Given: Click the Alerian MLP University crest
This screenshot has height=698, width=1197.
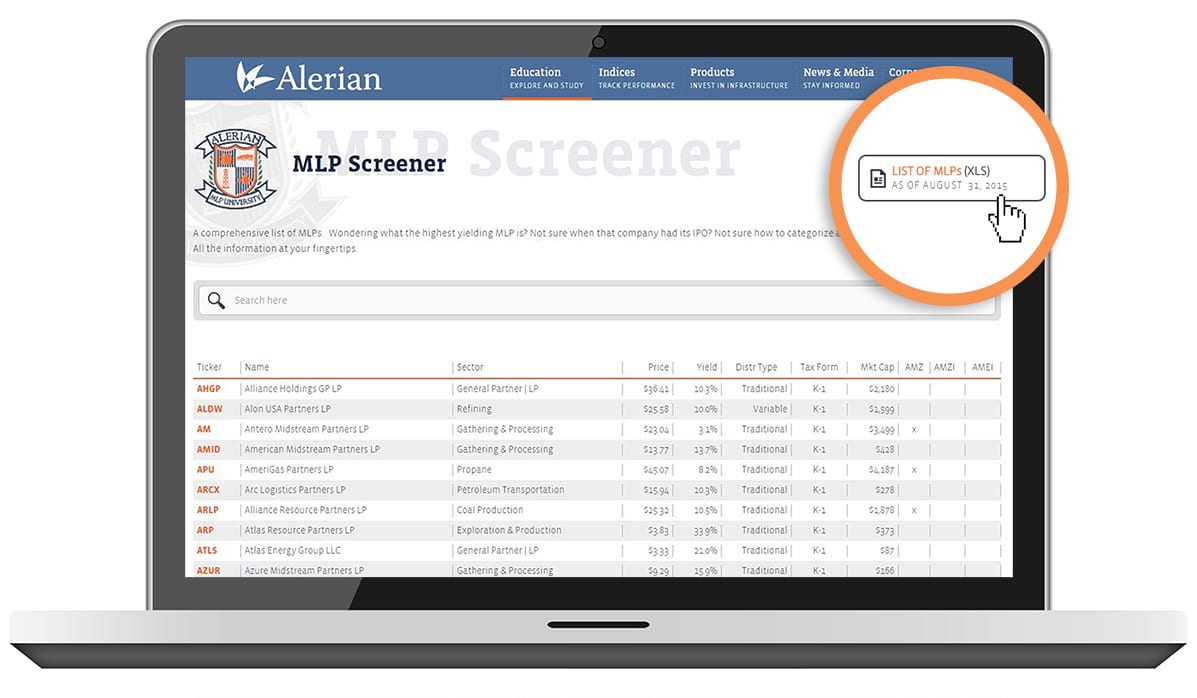Looking at the screenshot, I should [x=235, y=167].
